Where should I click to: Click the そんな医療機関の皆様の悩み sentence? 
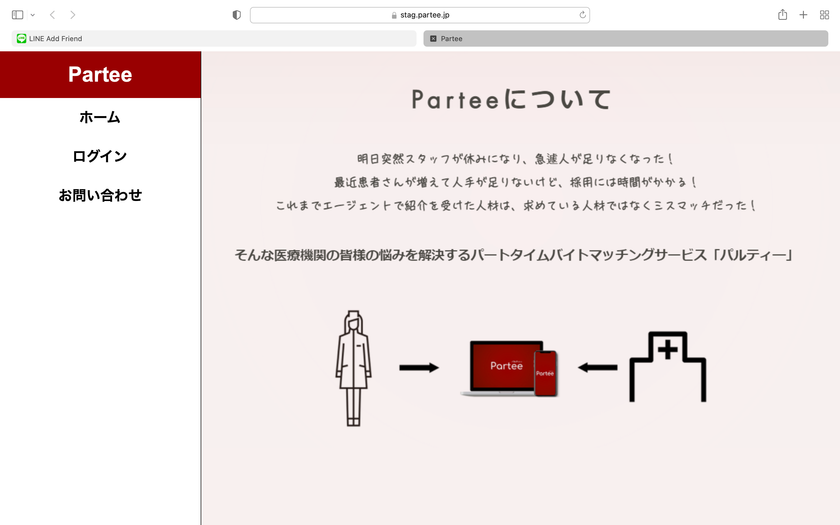coord(513,255)
